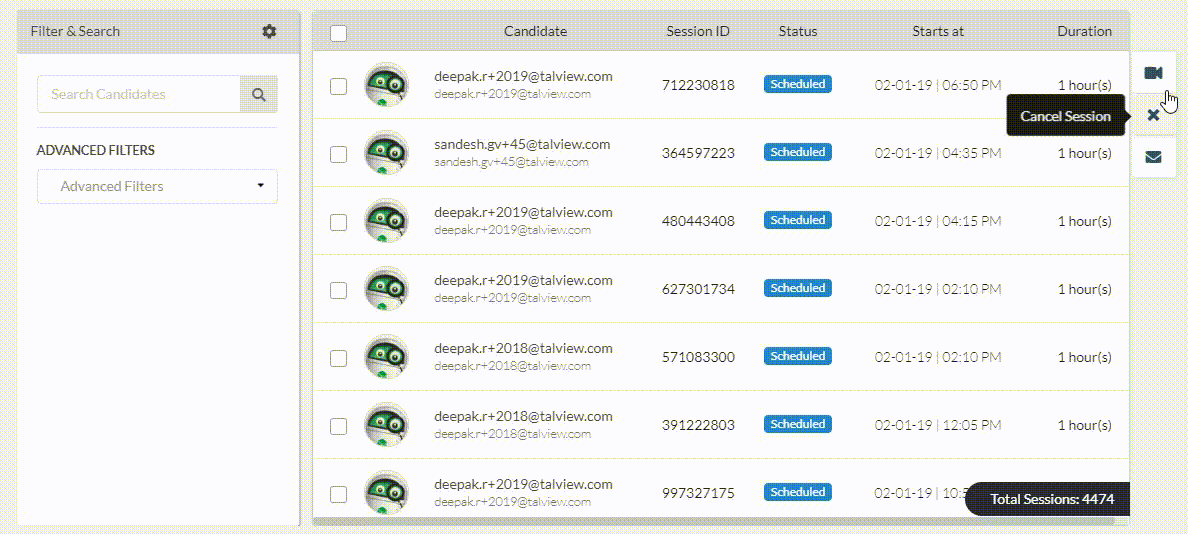Viewport: 1188px width, 534px height.
Task: Click the envelope mail icon
Action: click(1152, 157)
